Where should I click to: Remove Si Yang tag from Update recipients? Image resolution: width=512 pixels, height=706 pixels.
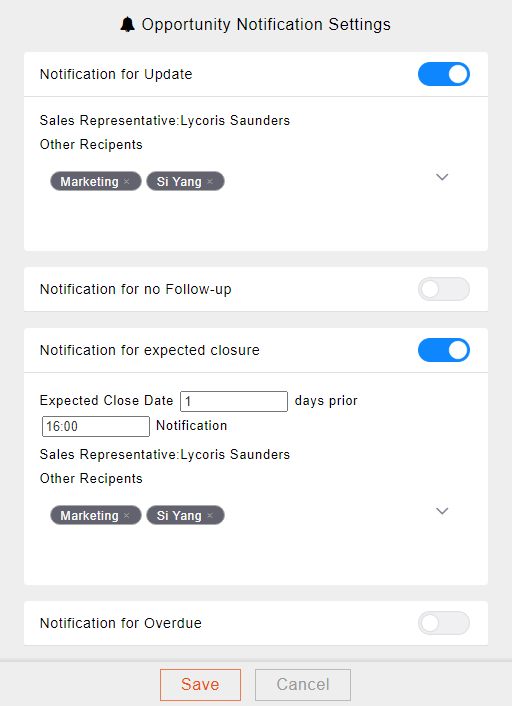tap(210, 181)
